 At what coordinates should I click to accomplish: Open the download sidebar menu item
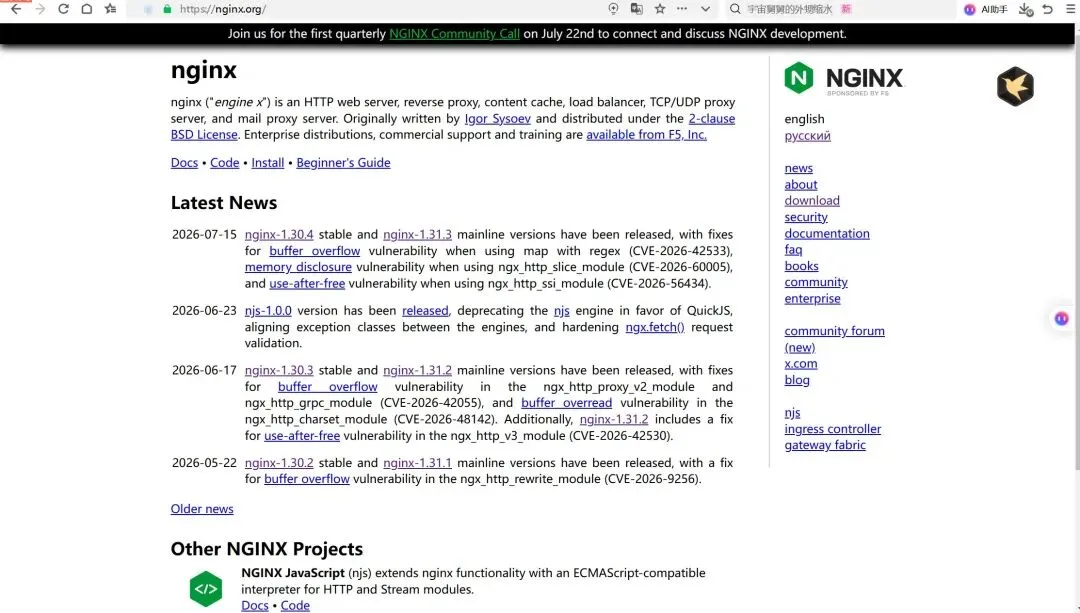(812, 200)
